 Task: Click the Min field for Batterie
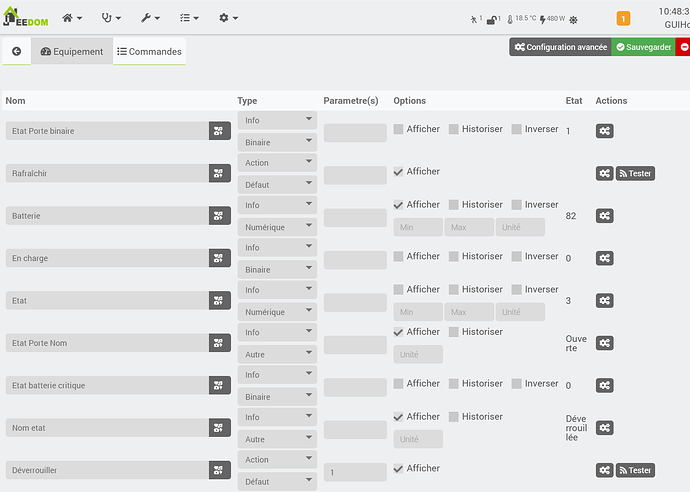click(x=418, y=227)
